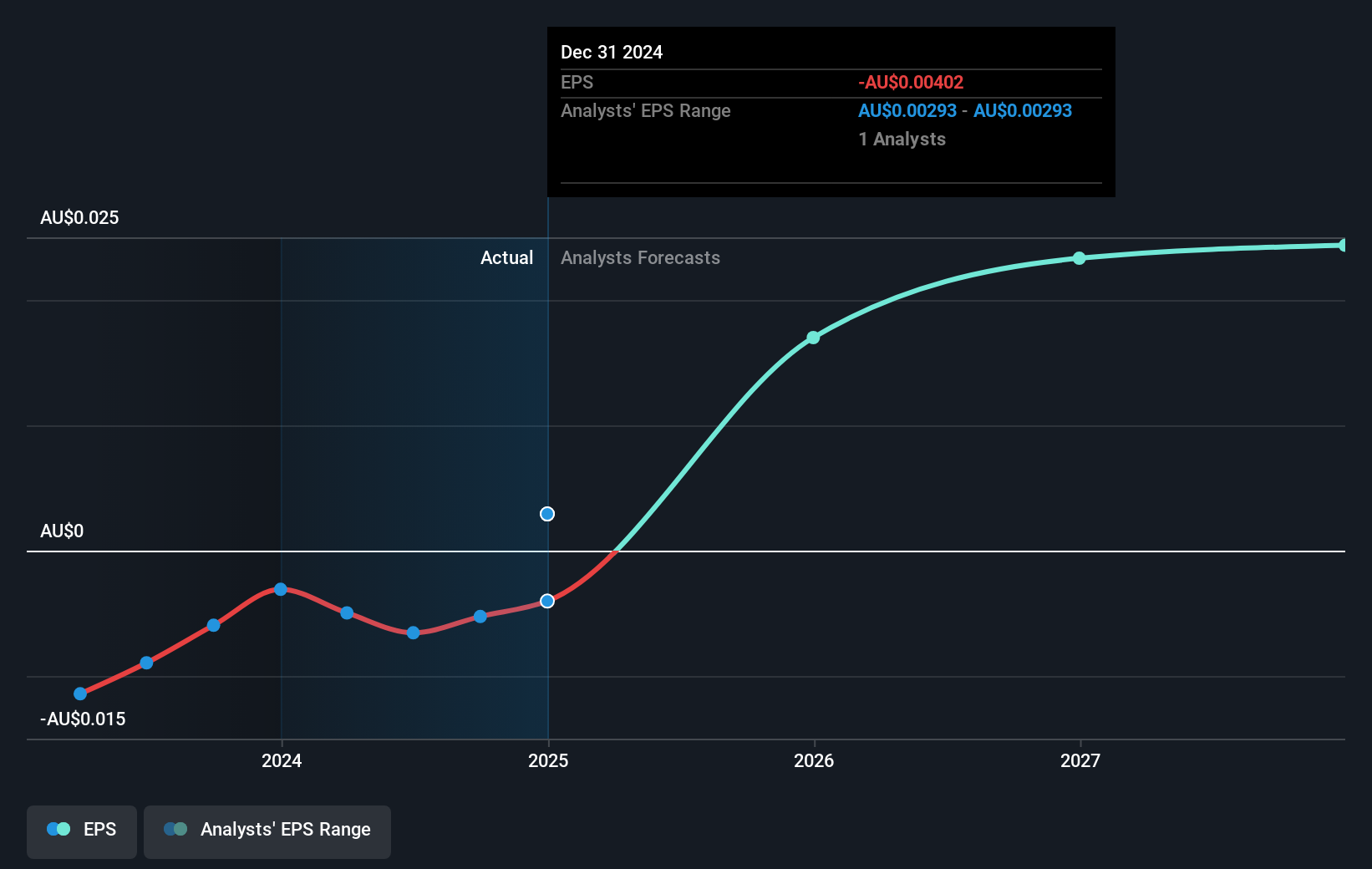Click the 2026 x-axis label
The image size is (1372, 869).
(814, 760)
